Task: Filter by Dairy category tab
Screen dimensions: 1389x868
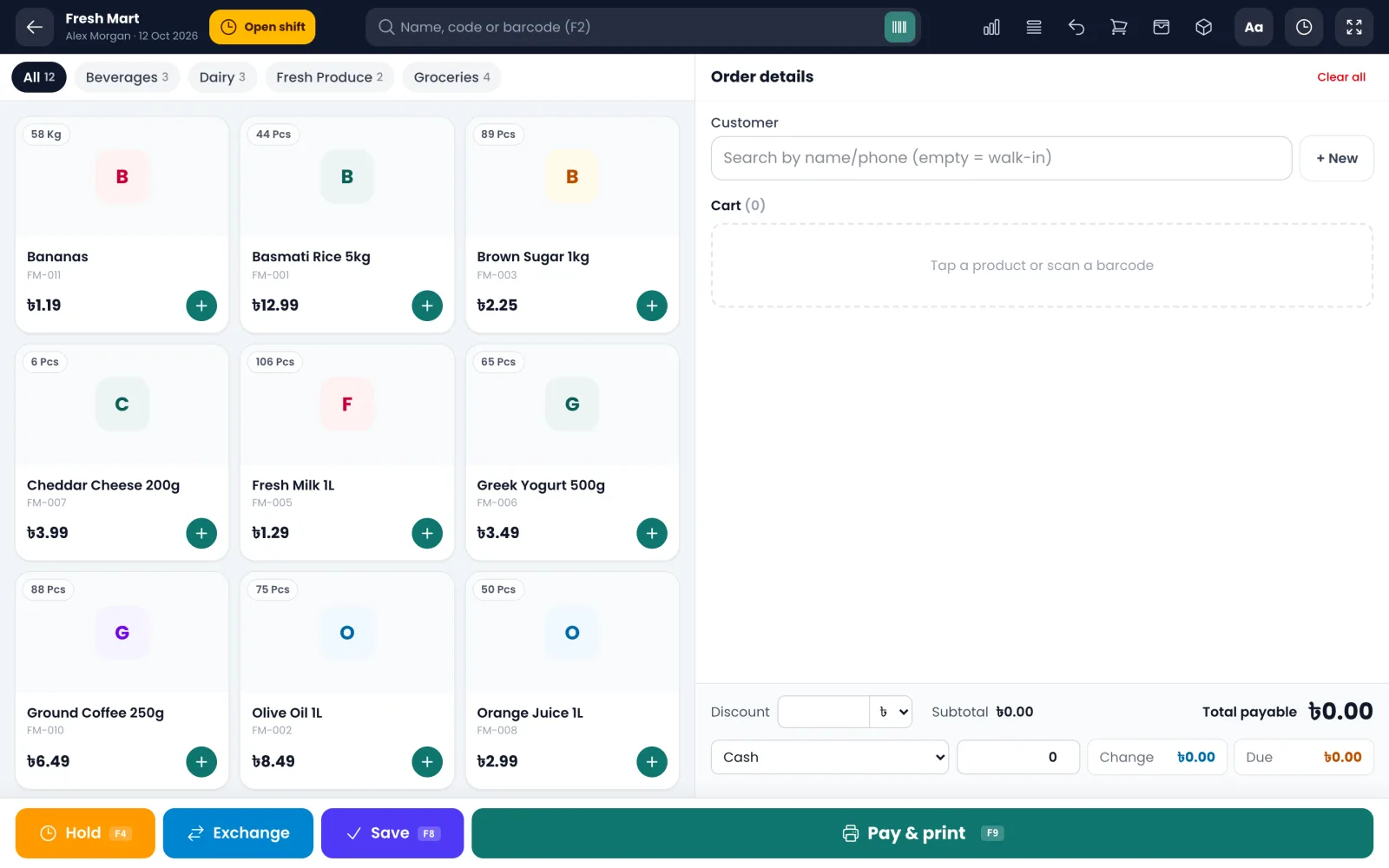Action: coord(222,77)
